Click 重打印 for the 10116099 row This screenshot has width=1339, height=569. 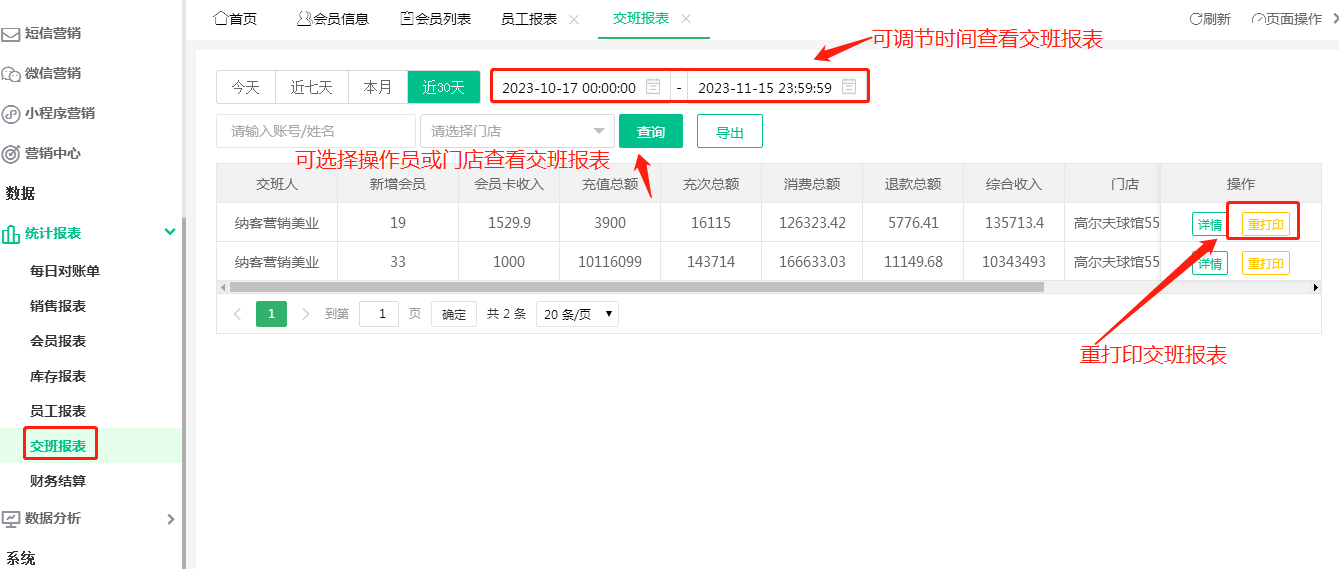pos(1266,264)
